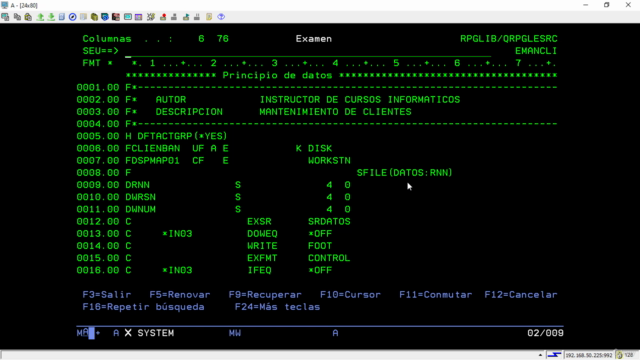Click the tools preferences toolbar icon

(151, 17)
